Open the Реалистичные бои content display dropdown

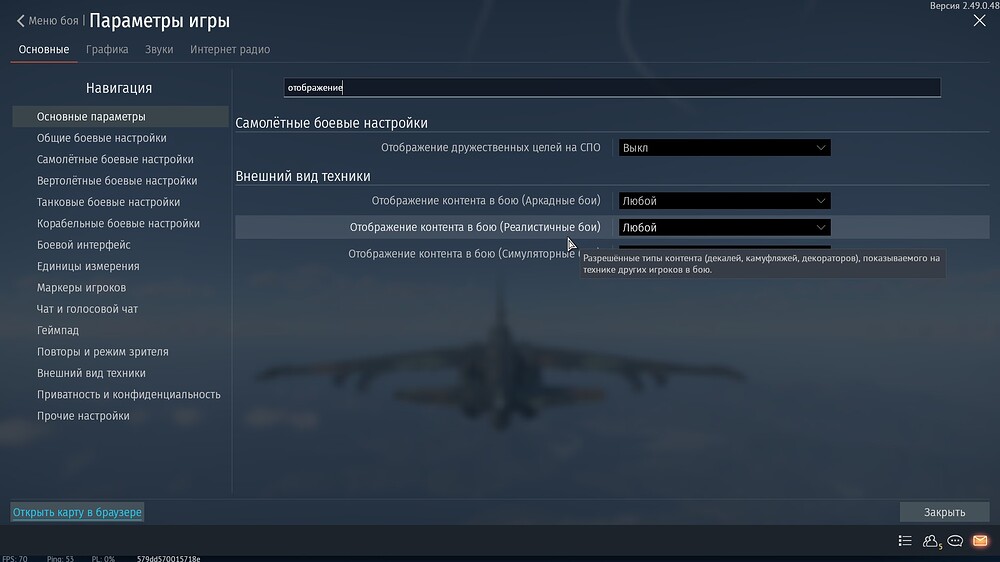coord(724,228)
